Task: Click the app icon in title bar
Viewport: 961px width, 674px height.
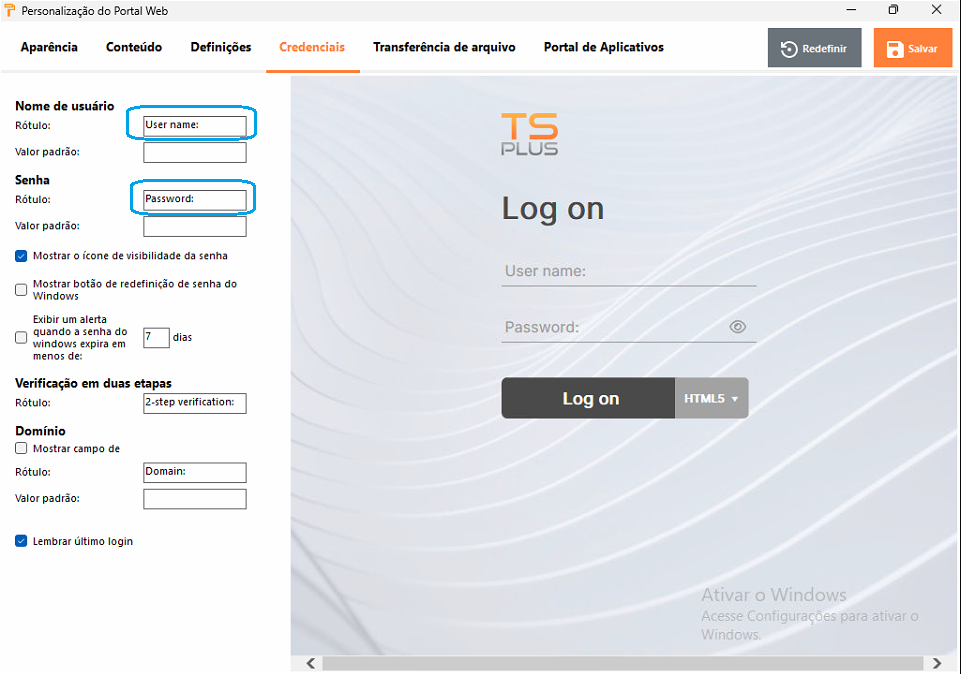Action: pyautogui.click(x=10, y=10)
